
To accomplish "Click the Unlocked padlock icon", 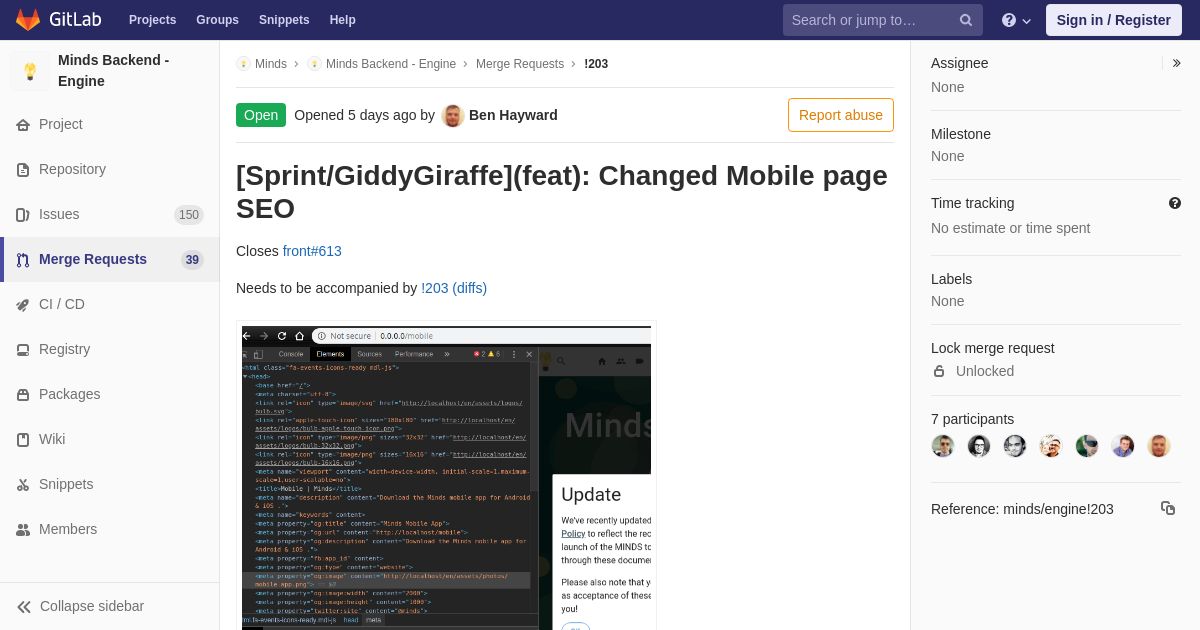I will coord(939,371).
